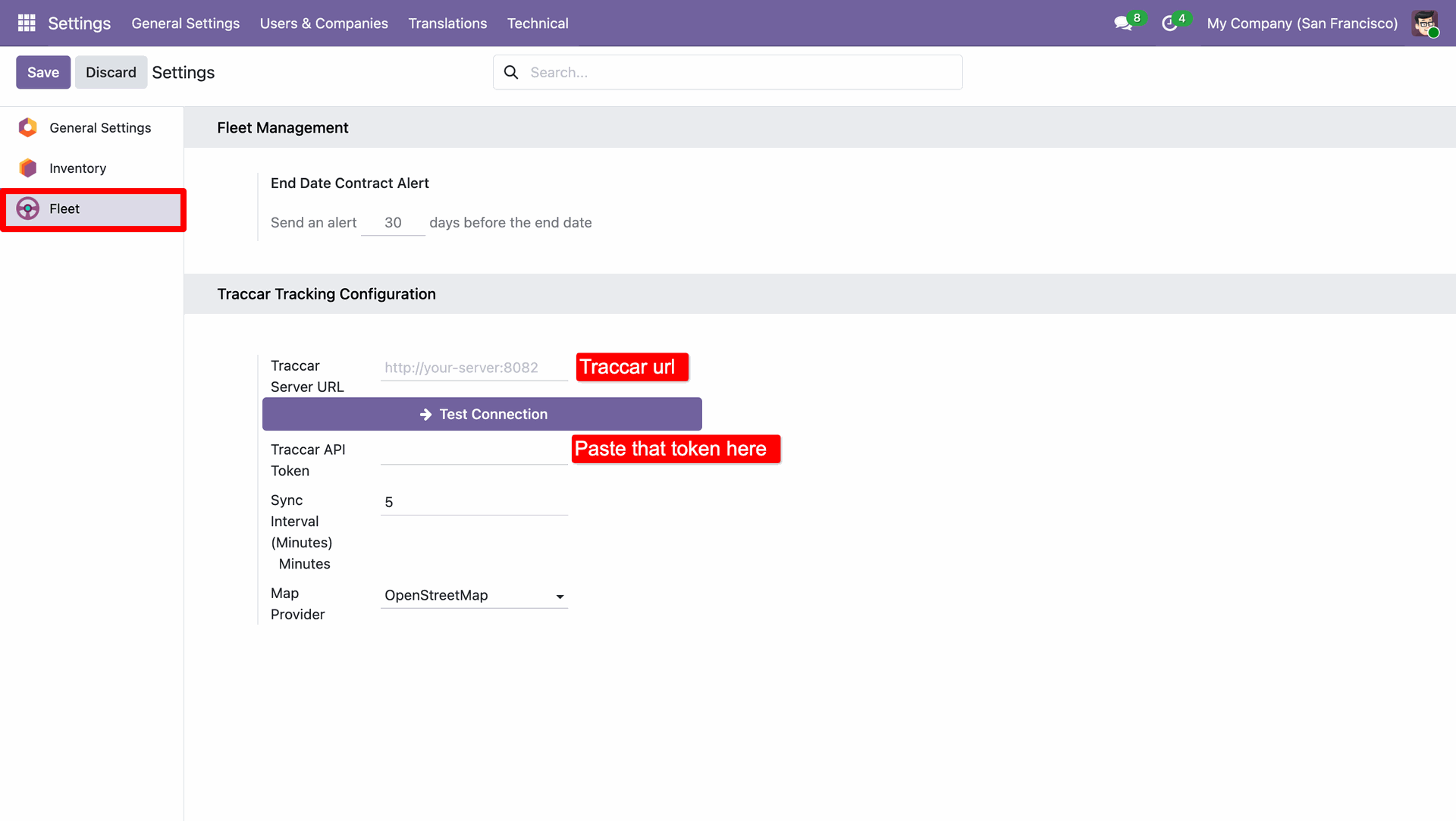Click the Traccar Tracking Configuration heading

[x=326, y=294]
